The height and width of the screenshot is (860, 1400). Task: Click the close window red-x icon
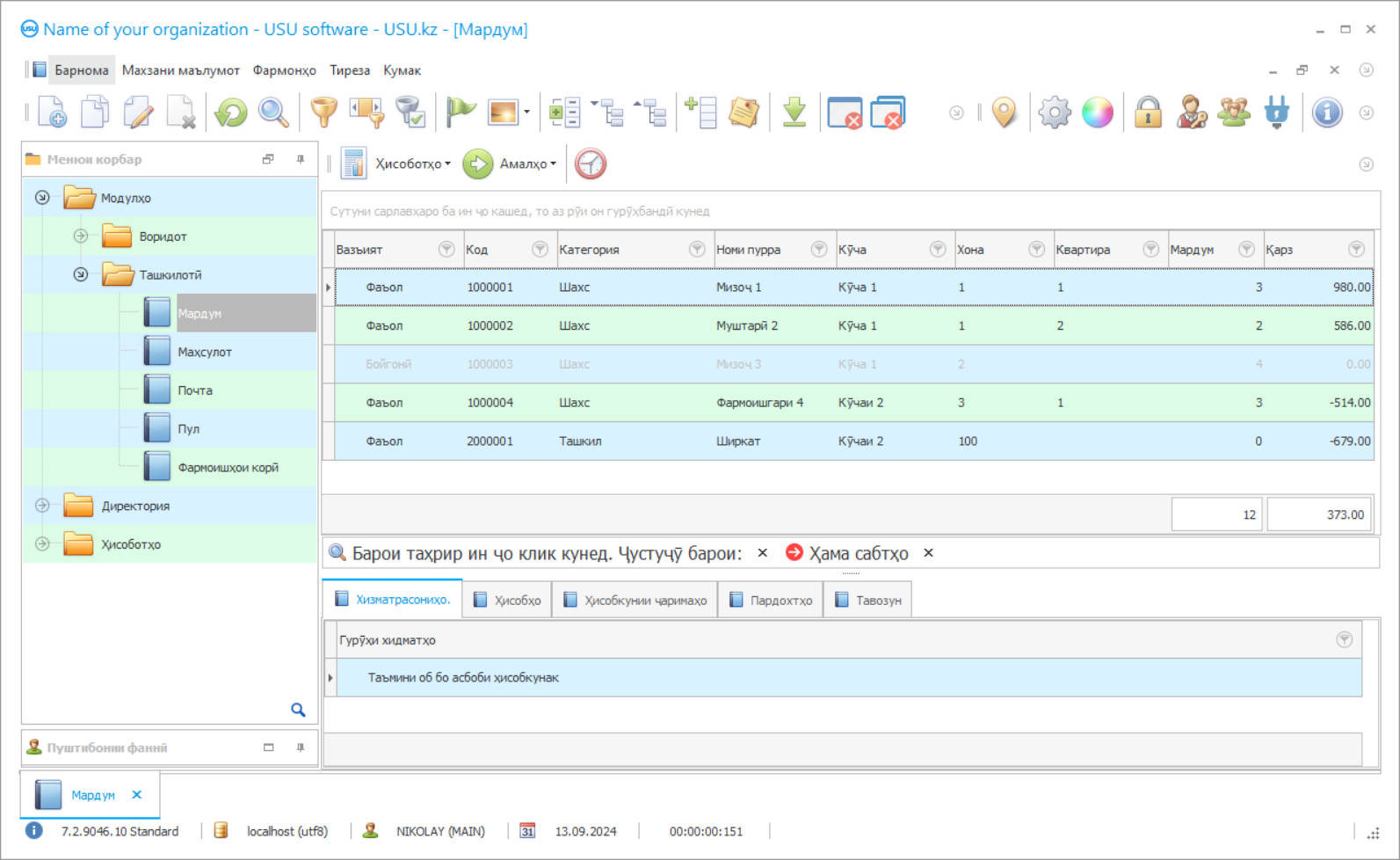845,113
